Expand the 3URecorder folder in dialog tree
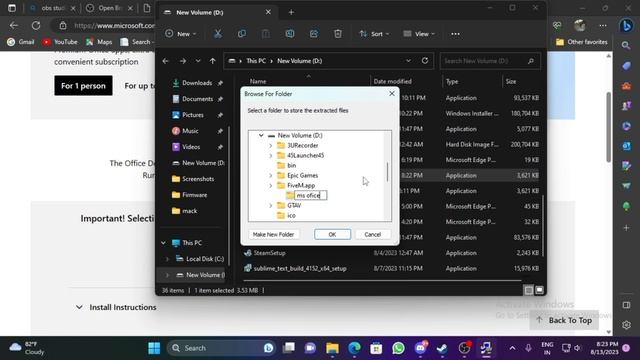The image size is (640, 360). (271, 145)
